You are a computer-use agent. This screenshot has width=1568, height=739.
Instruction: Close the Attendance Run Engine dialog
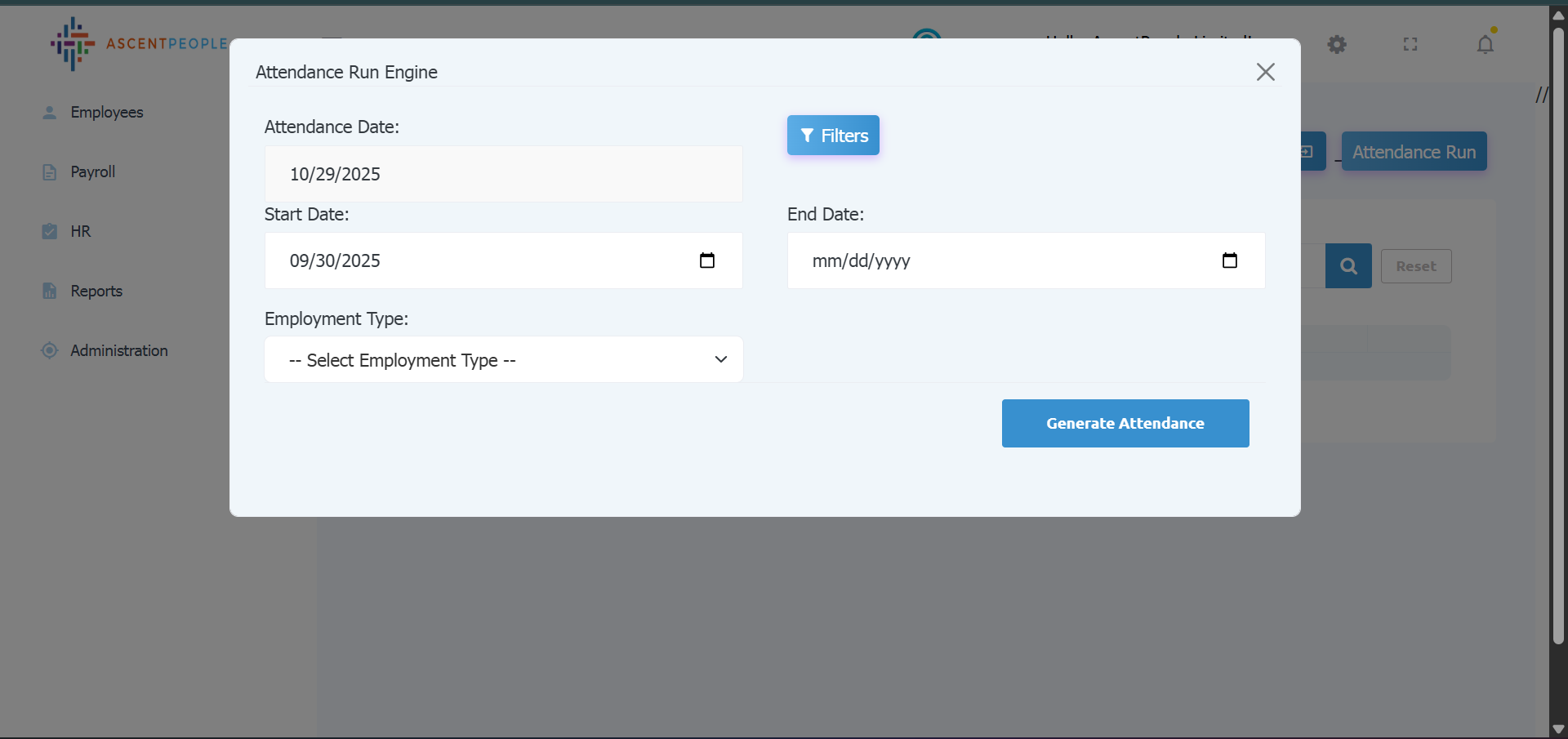coord(1265,72)
